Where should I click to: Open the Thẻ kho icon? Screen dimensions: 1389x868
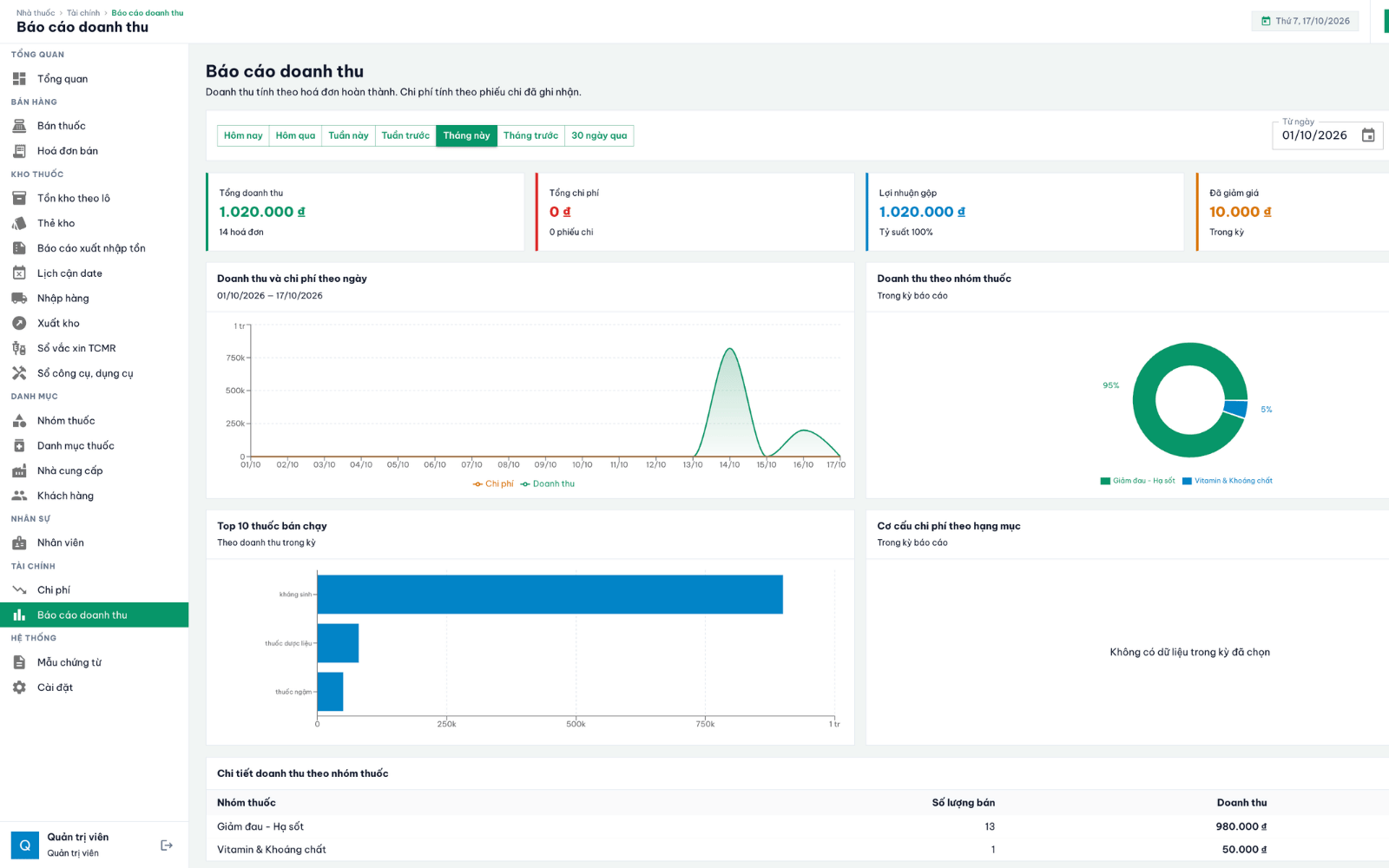pos(19,223)
